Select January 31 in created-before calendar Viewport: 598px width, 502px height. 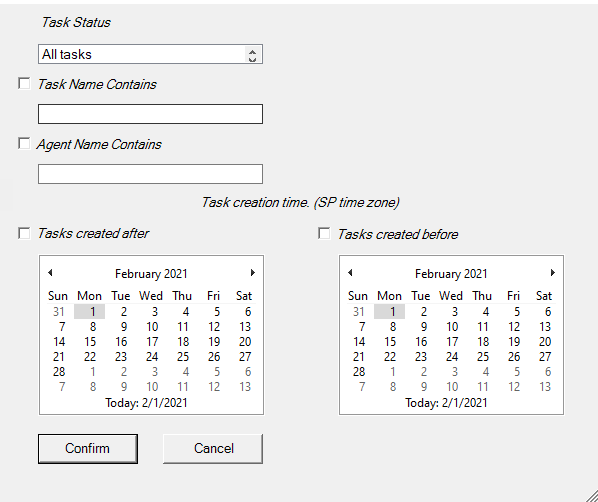tap(359, 312)
